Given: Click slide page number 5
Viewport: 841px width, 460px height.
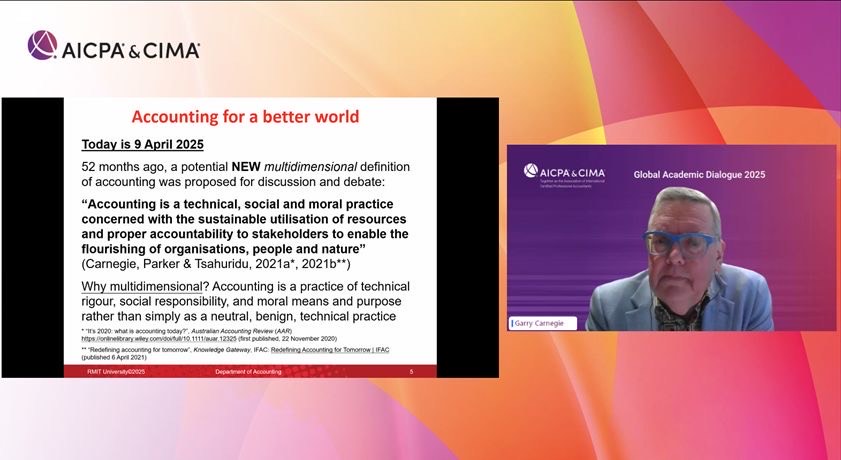Looking at the screenshot, I should click(411, 372).
